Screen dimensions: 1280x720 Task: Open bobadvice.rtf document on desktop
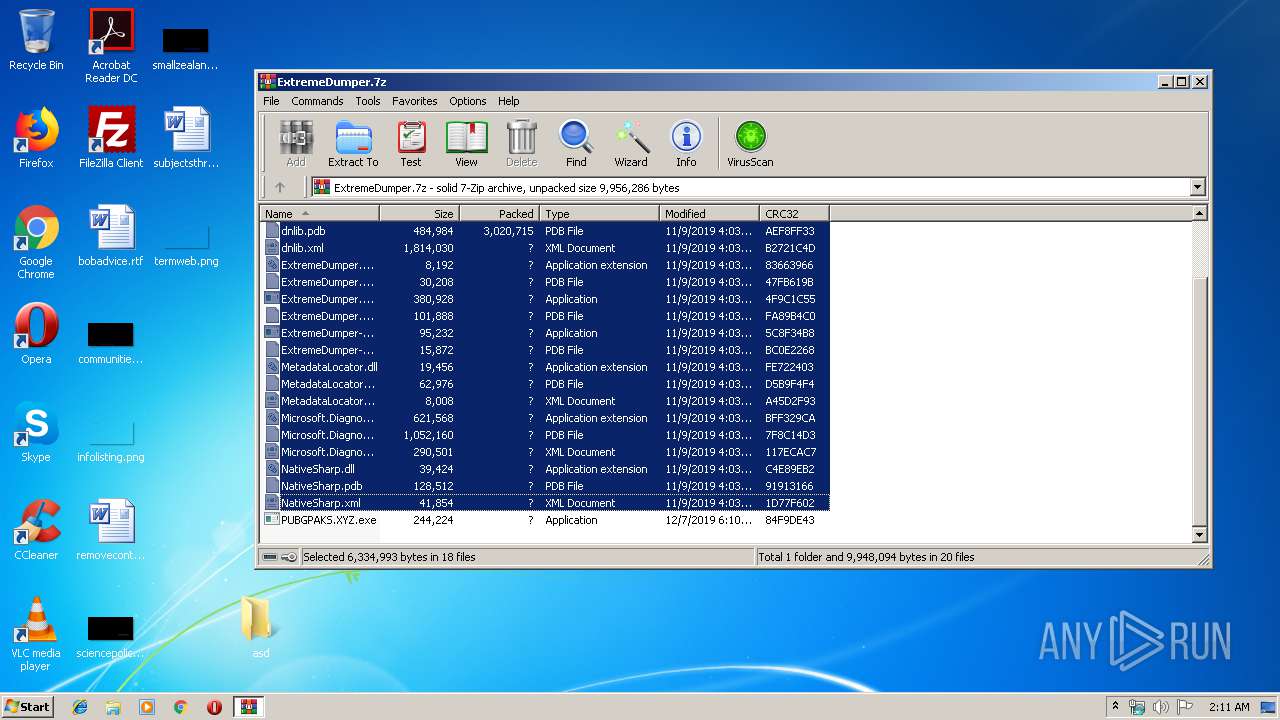[111, 236]
